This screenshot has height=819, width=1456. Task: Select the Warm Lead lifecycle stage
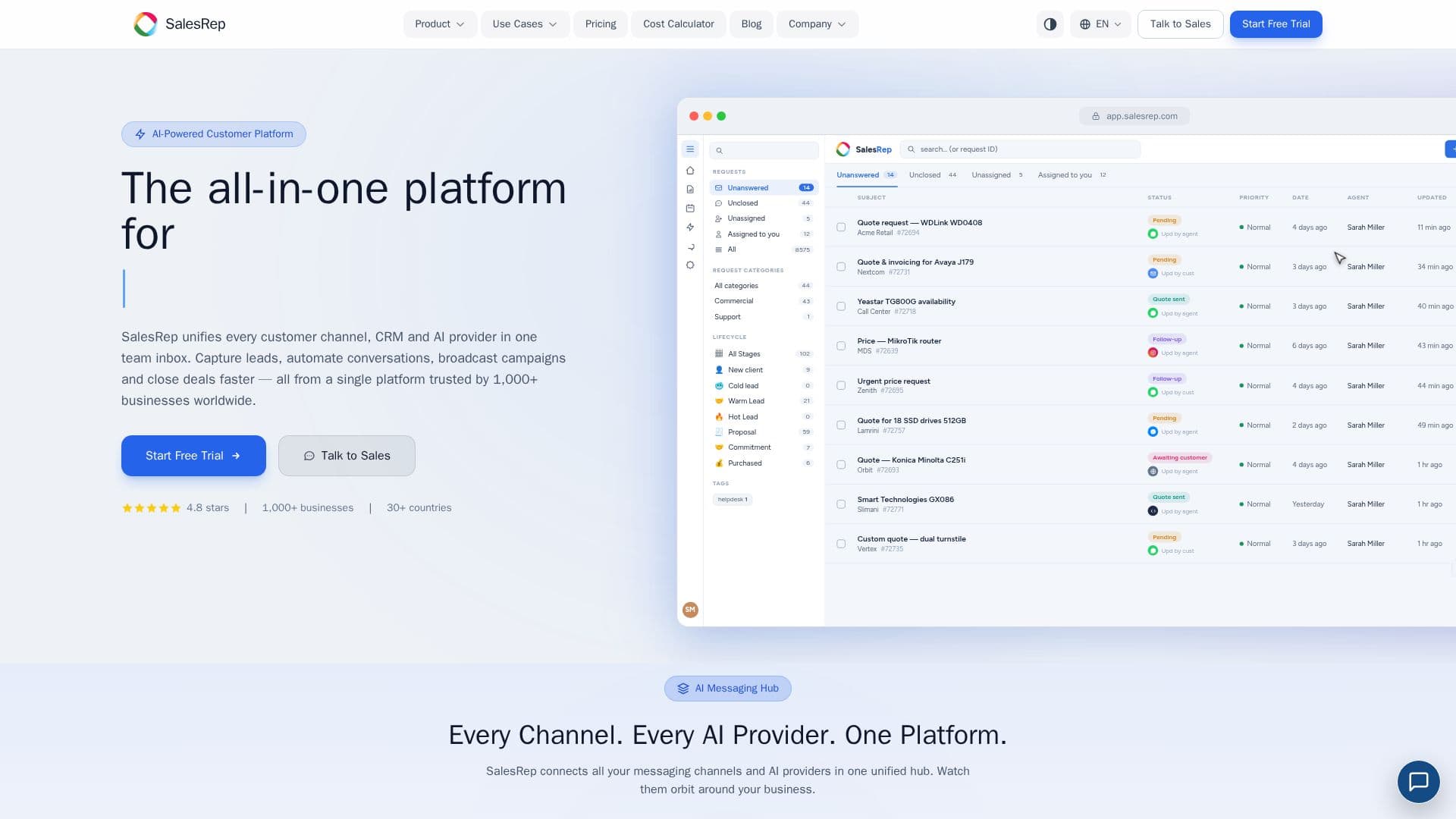click(764, 401)
